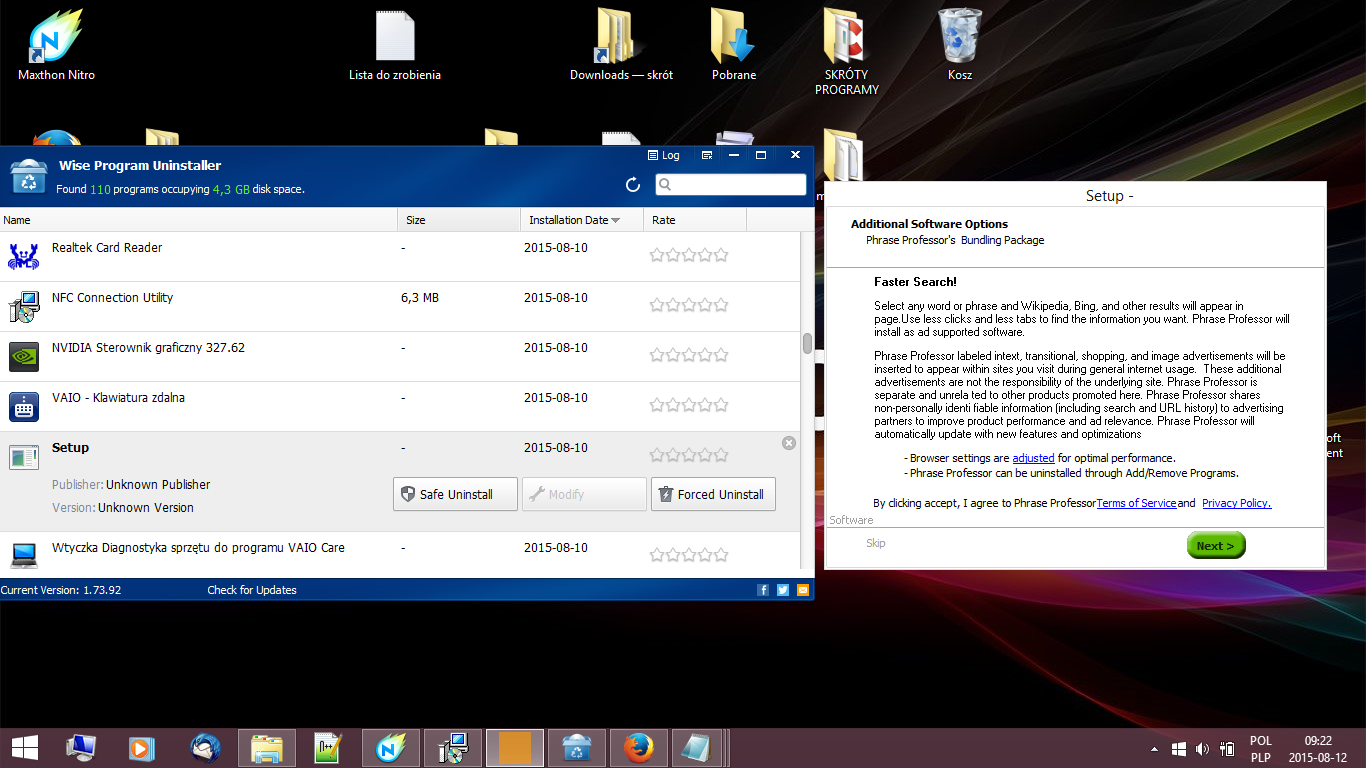This screenshot has height=768, width=1366.
Task: Sort list by Name column header
Action: (17, 220)
